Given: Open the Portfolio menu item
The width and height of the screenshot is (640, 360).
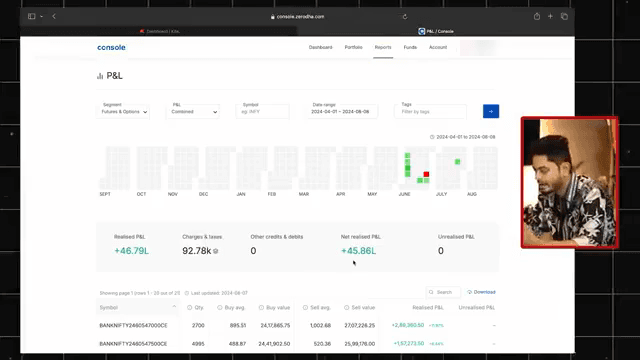Looking at the screenshot, I should [353, 47].
